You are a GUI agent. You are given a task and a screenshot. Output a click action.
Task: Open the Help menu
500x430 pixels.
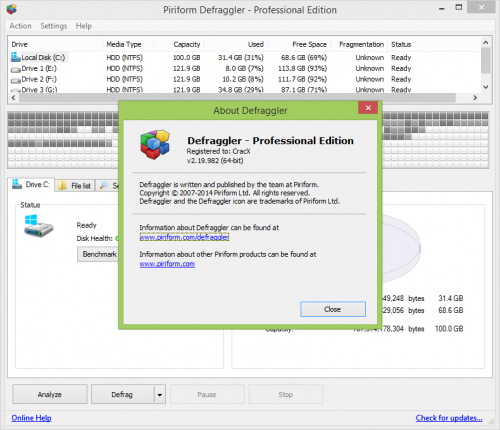[x=84, y=26]
